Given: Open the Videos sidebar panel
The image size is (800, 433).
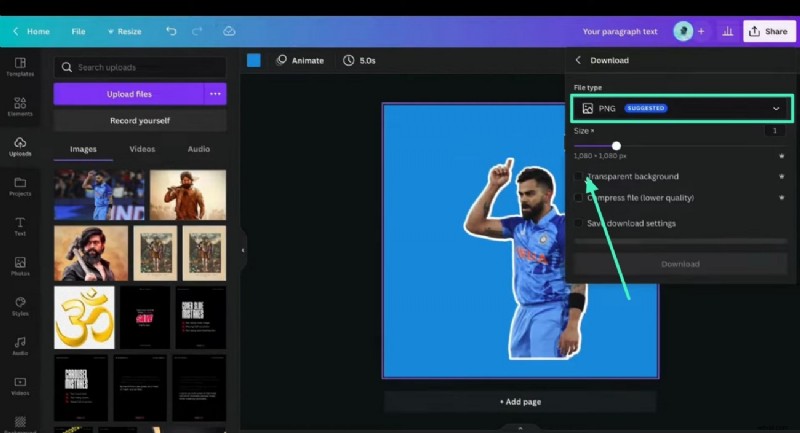Looking at the screenshot, I should tap(20, 386).
